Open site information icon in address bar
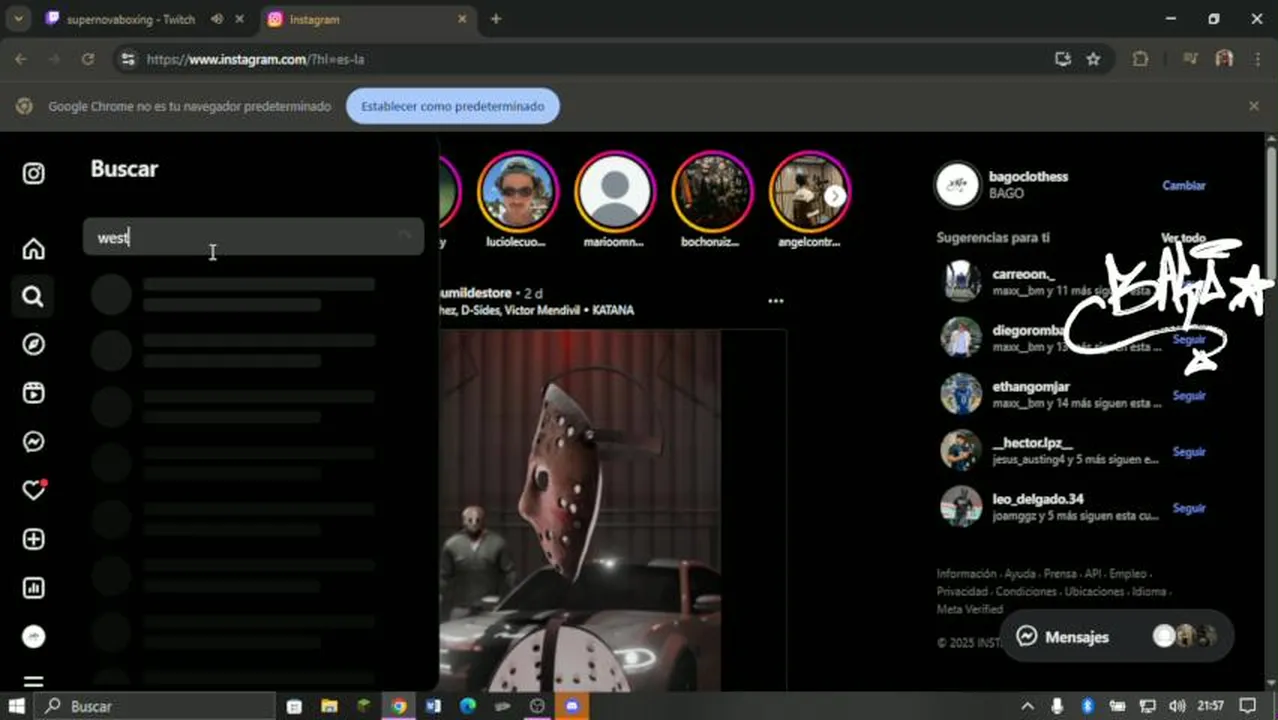Viewport: 1278px width, 720px height. [127, 59]
